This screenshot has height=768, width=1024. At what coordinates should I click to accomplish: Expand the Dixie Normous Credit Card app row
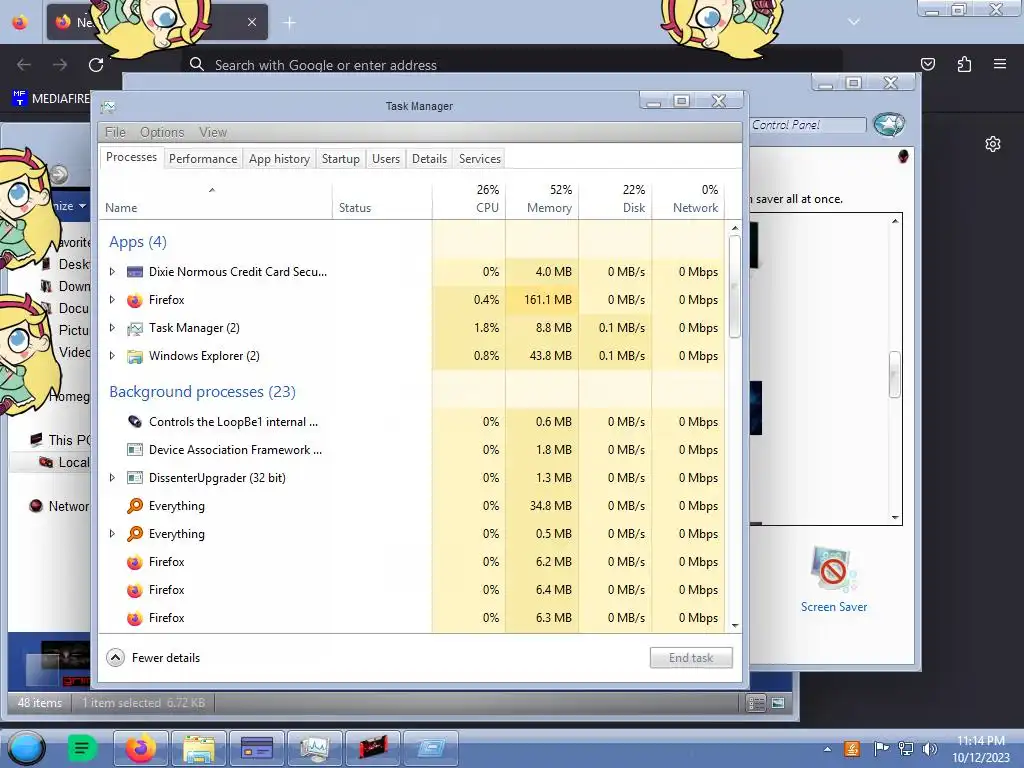click(x=112, y=272)
